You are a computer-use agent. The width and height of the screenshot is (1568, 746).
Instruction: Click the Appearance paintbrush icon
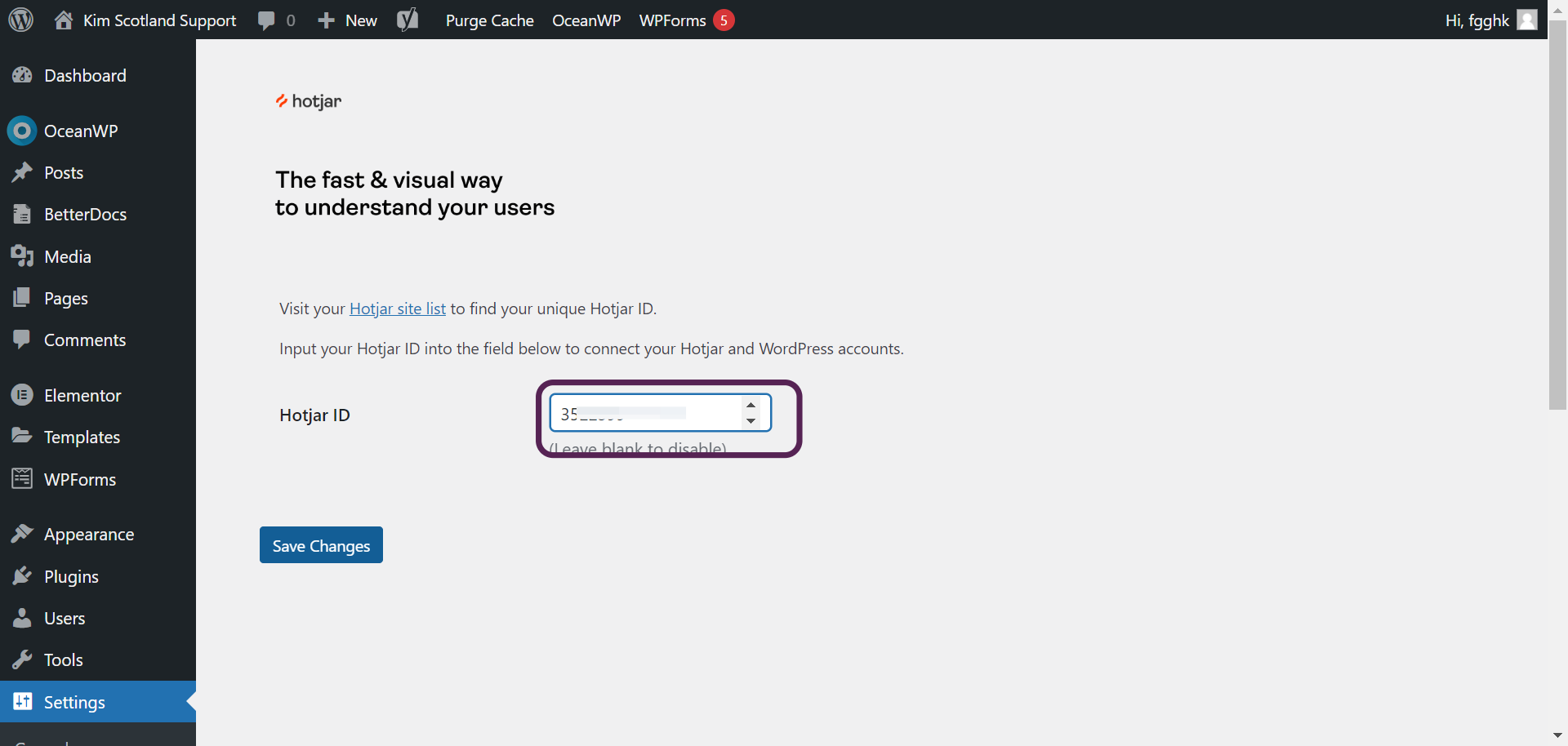point(22,534)
